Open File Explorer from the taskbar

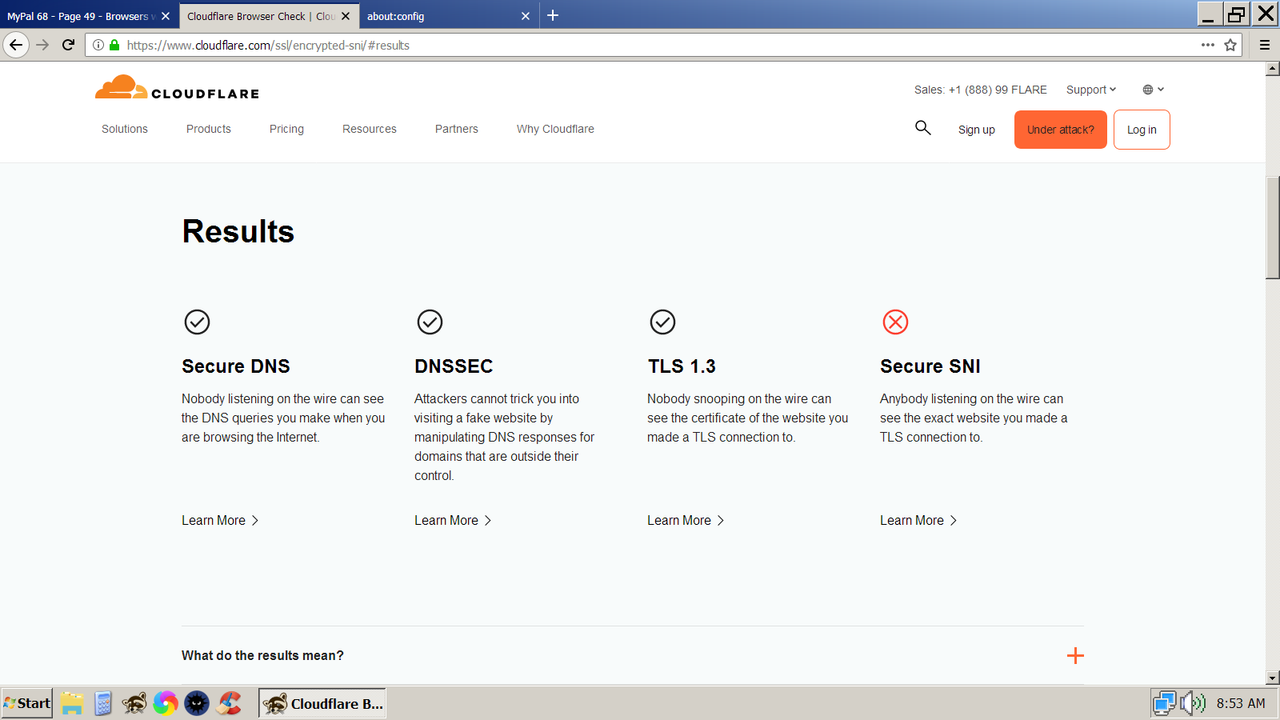click(x=71, y=704)
